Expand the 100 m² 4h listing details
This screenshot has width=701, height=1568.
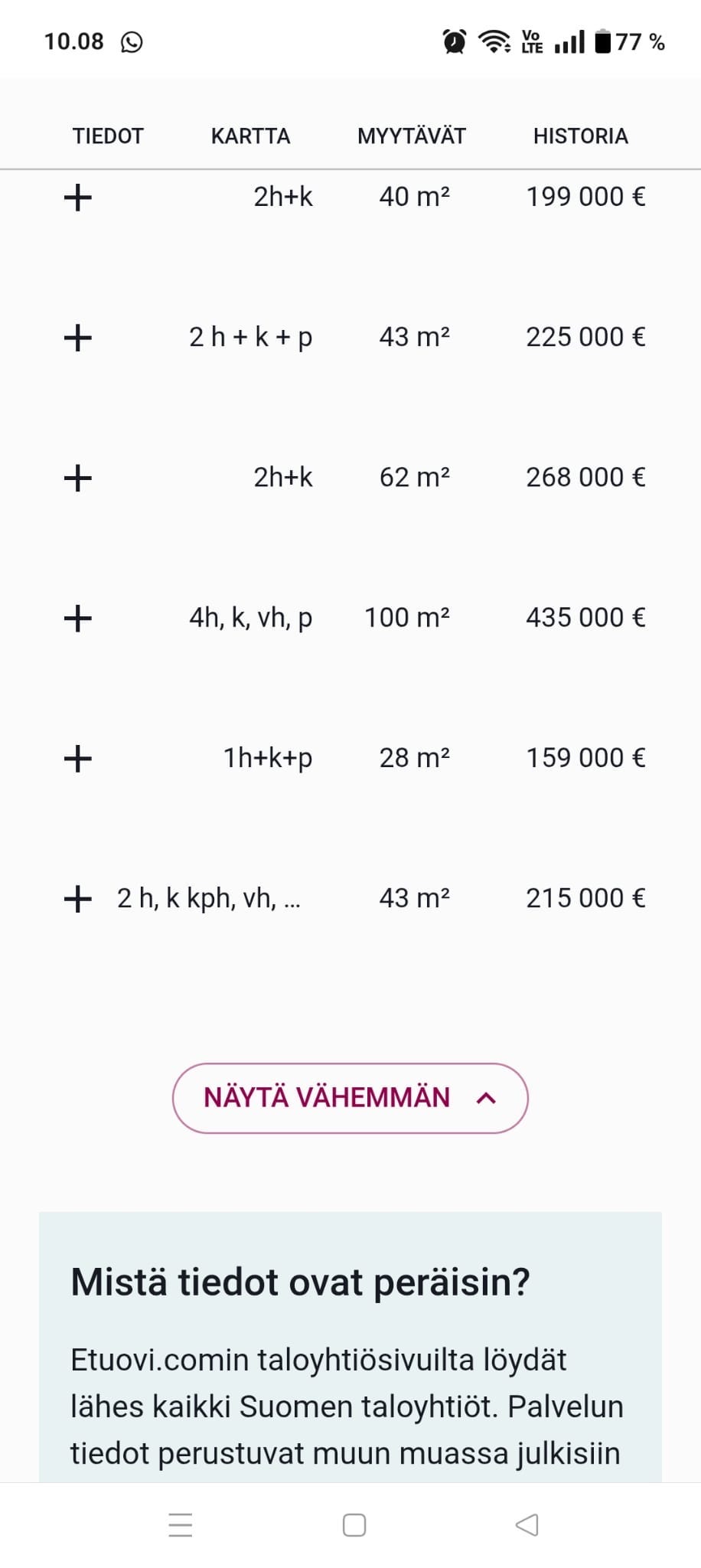click(x=77, y=618)
